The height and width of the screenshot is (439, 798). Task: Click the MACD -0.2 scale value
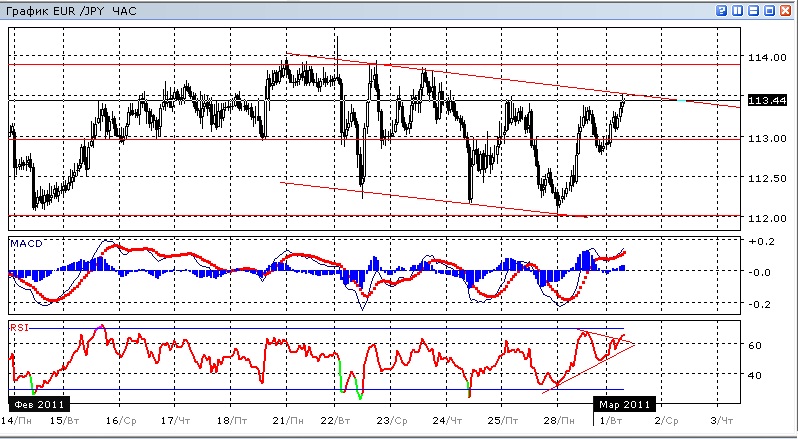point(761,304)
